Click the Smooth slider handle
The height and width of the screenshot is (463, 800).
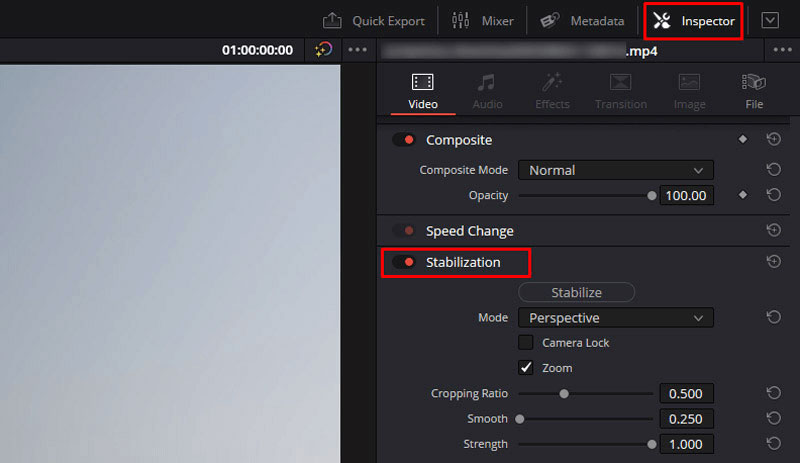click(x=519, y=419)
